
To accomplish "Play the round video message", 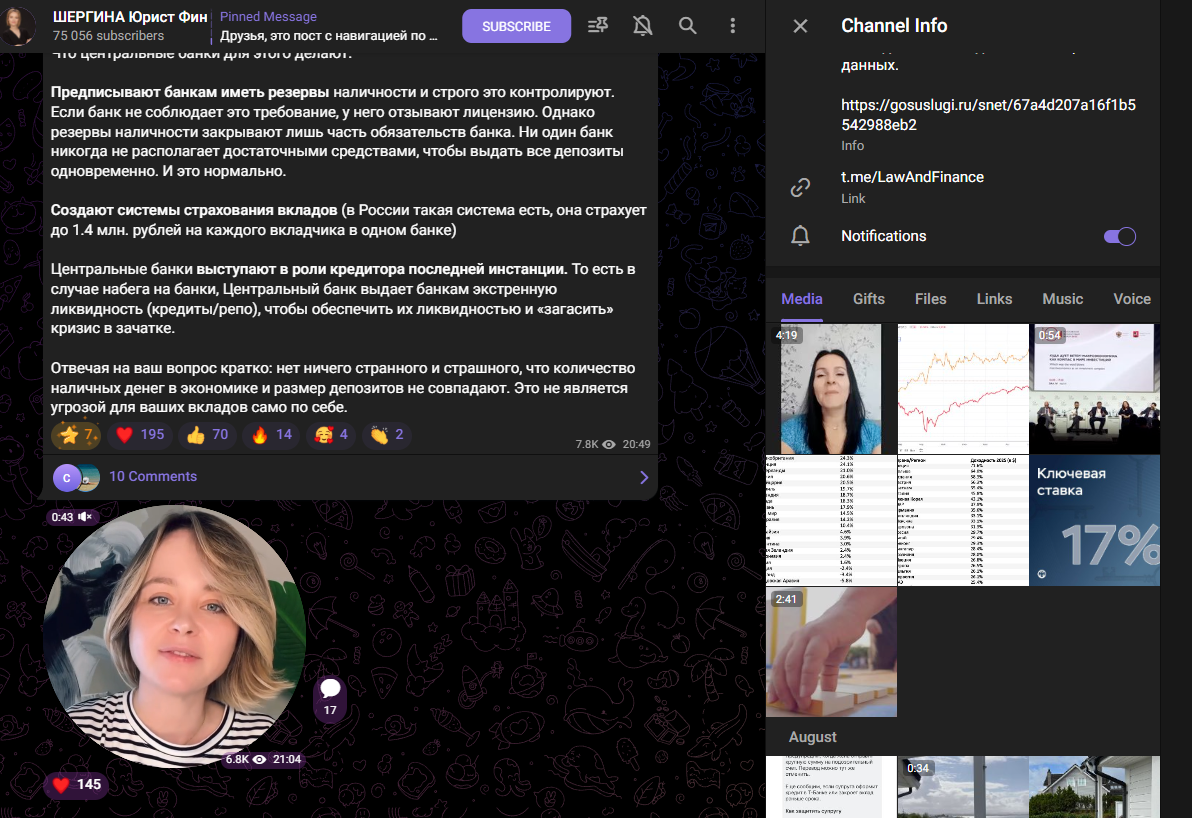I will [175, 636].
